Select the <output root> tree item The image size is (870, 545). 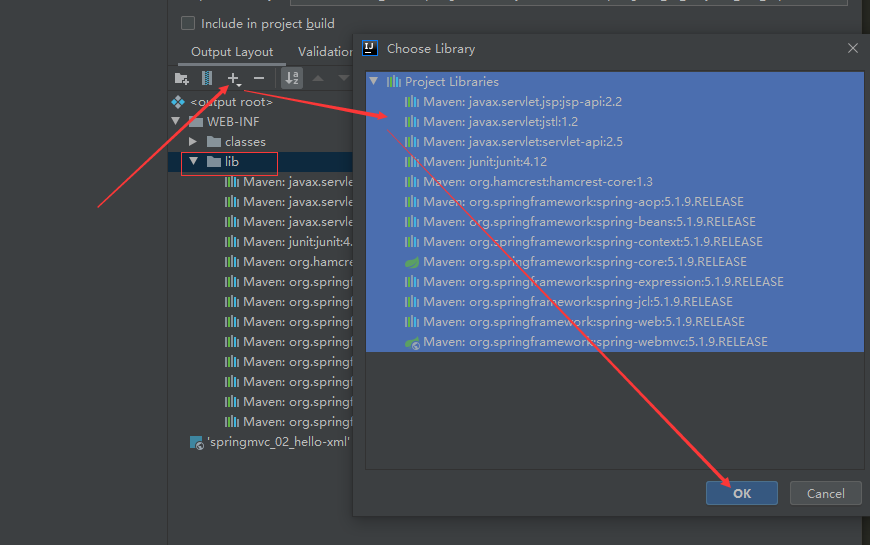pos(231,102)
